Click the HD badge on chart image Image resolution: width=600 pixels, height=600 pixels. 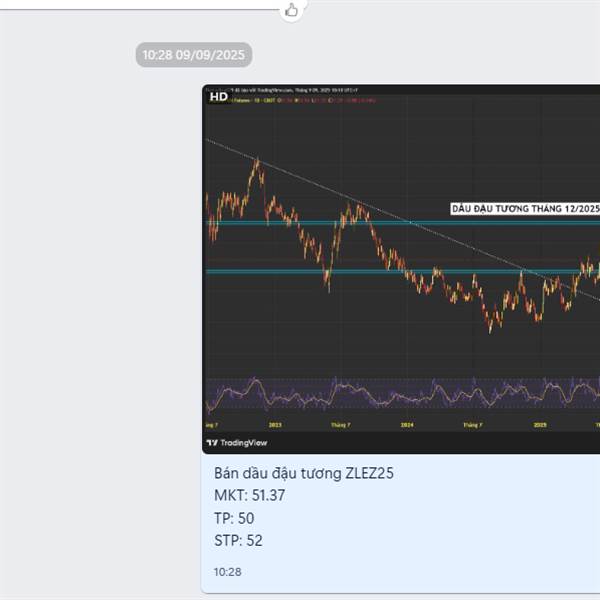(219, 97)
